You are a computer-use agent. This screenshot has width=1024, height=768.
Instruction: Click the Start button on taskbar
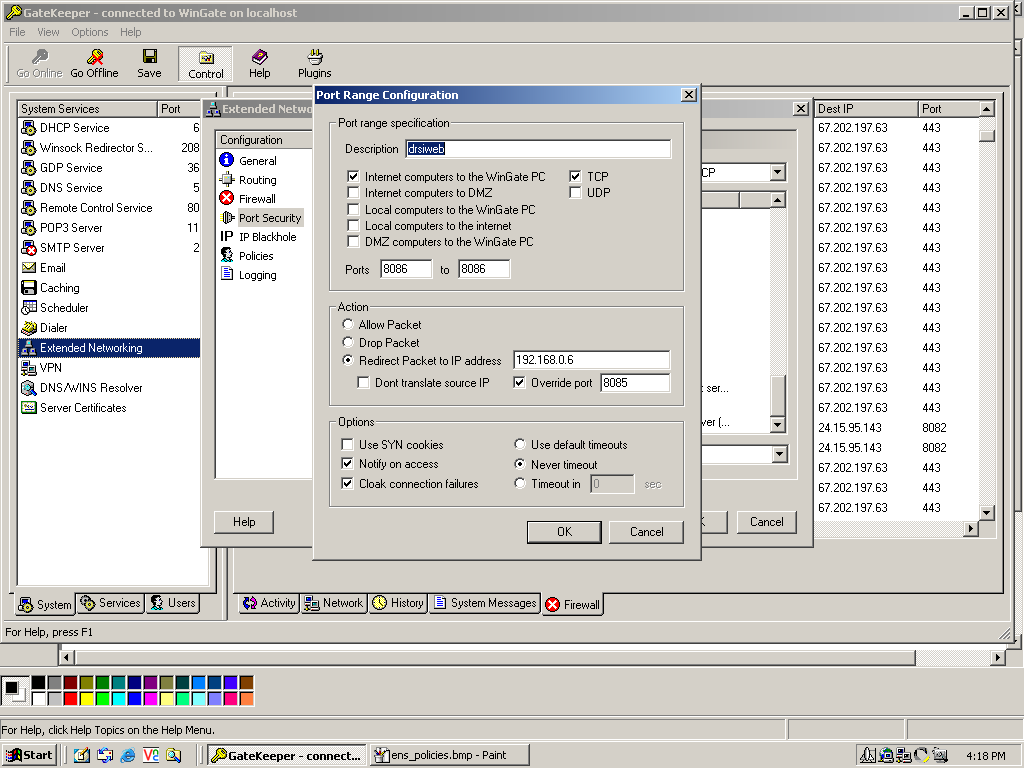click(29, 756)
